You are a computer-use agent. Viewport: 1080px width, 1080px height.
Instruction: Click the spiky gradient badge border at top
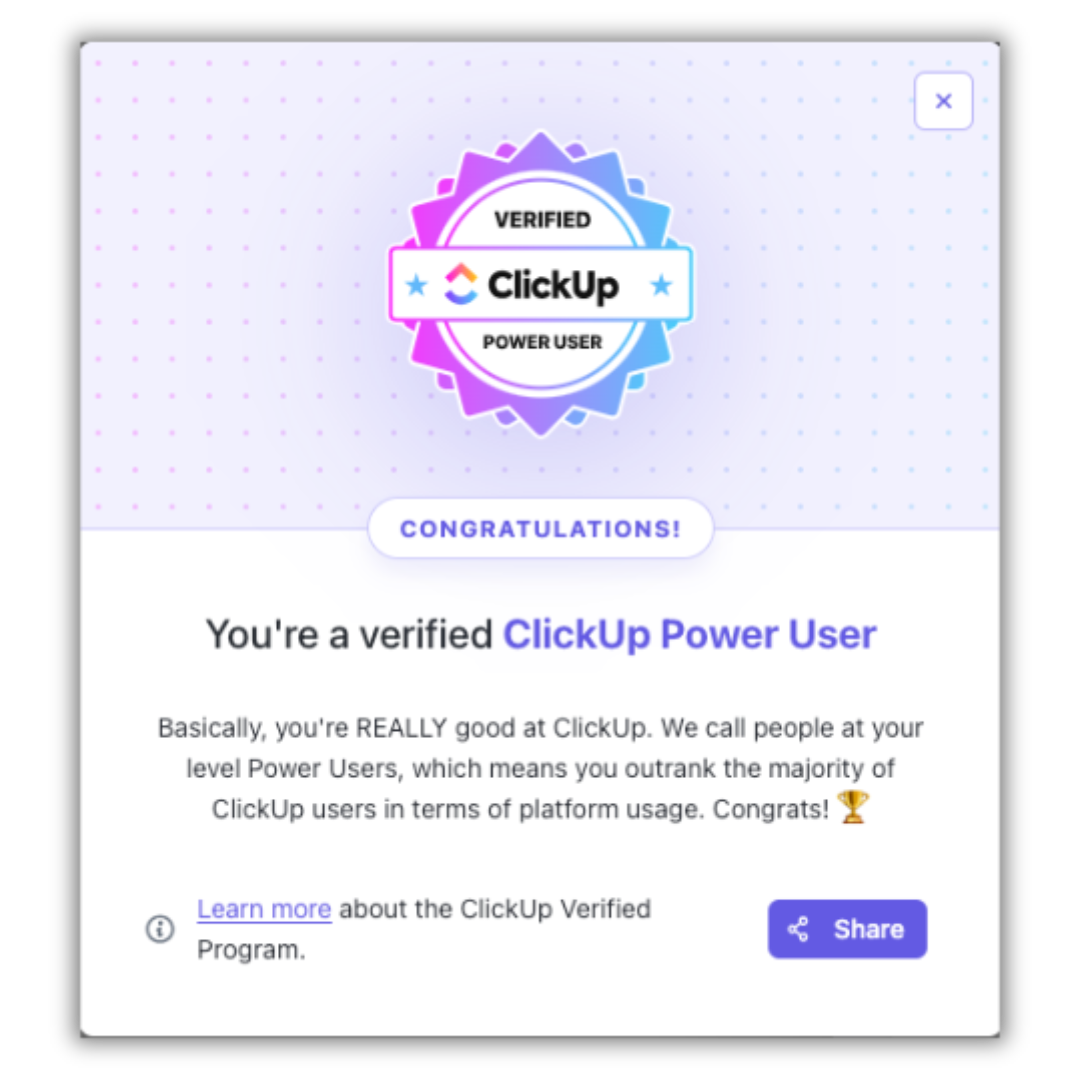[x=541, y=147]
